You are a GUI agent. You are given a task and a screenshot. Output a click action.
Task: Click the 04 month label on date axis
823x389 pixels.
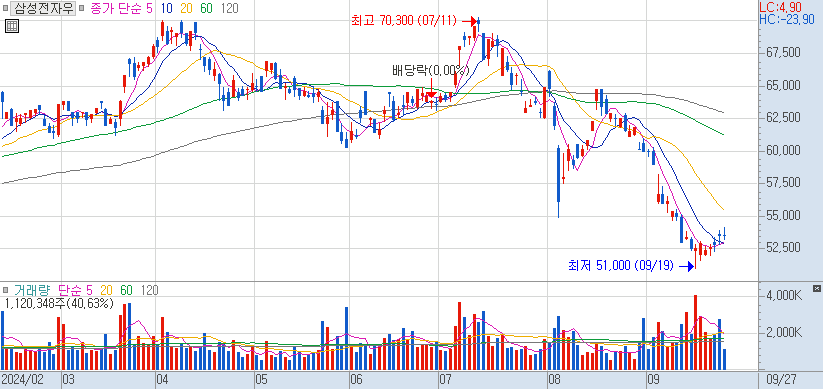(162, 380)
